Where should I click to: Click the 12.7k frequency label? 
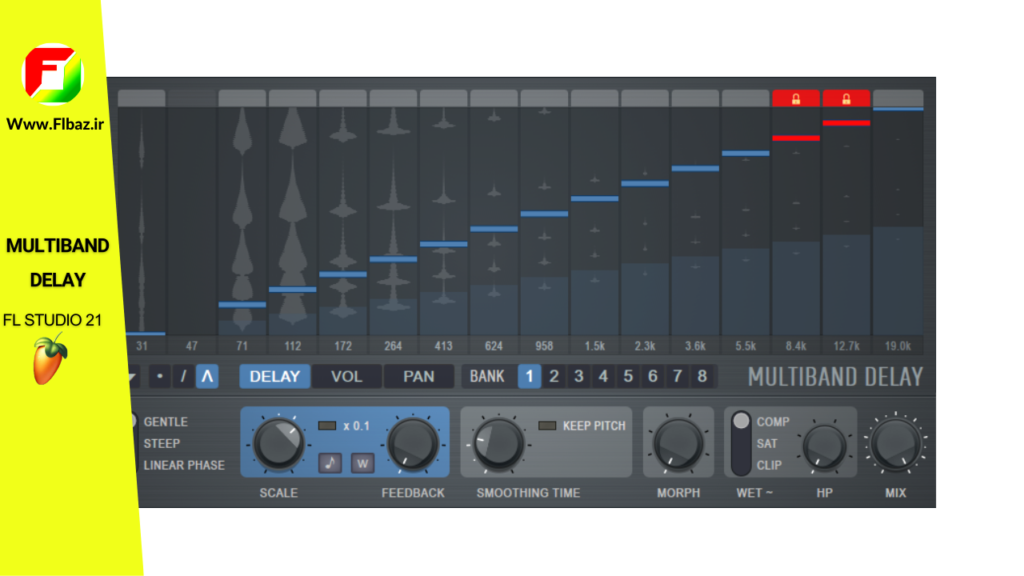(x=846, y=346)
